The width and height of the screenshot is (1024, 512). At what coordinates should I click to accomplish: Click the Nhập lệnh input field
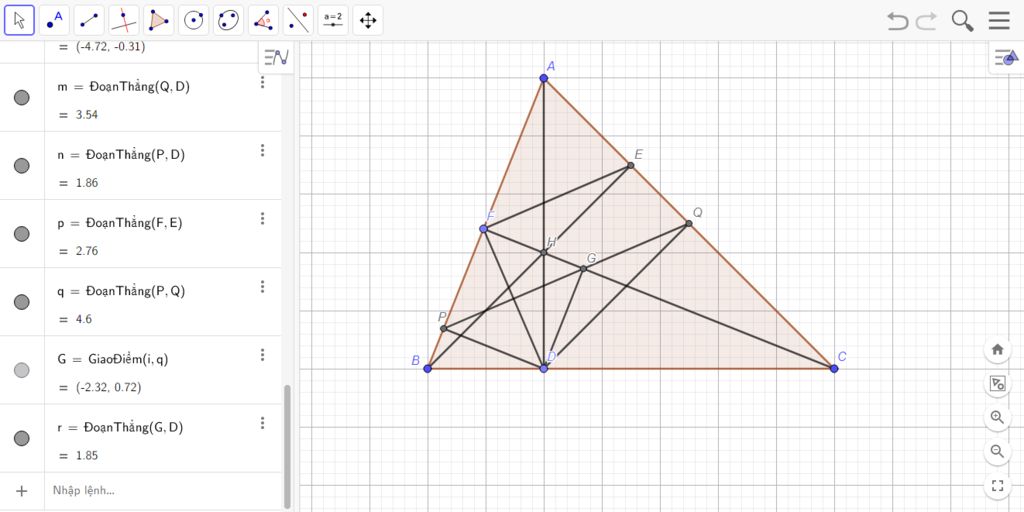[x=163, y=490]
